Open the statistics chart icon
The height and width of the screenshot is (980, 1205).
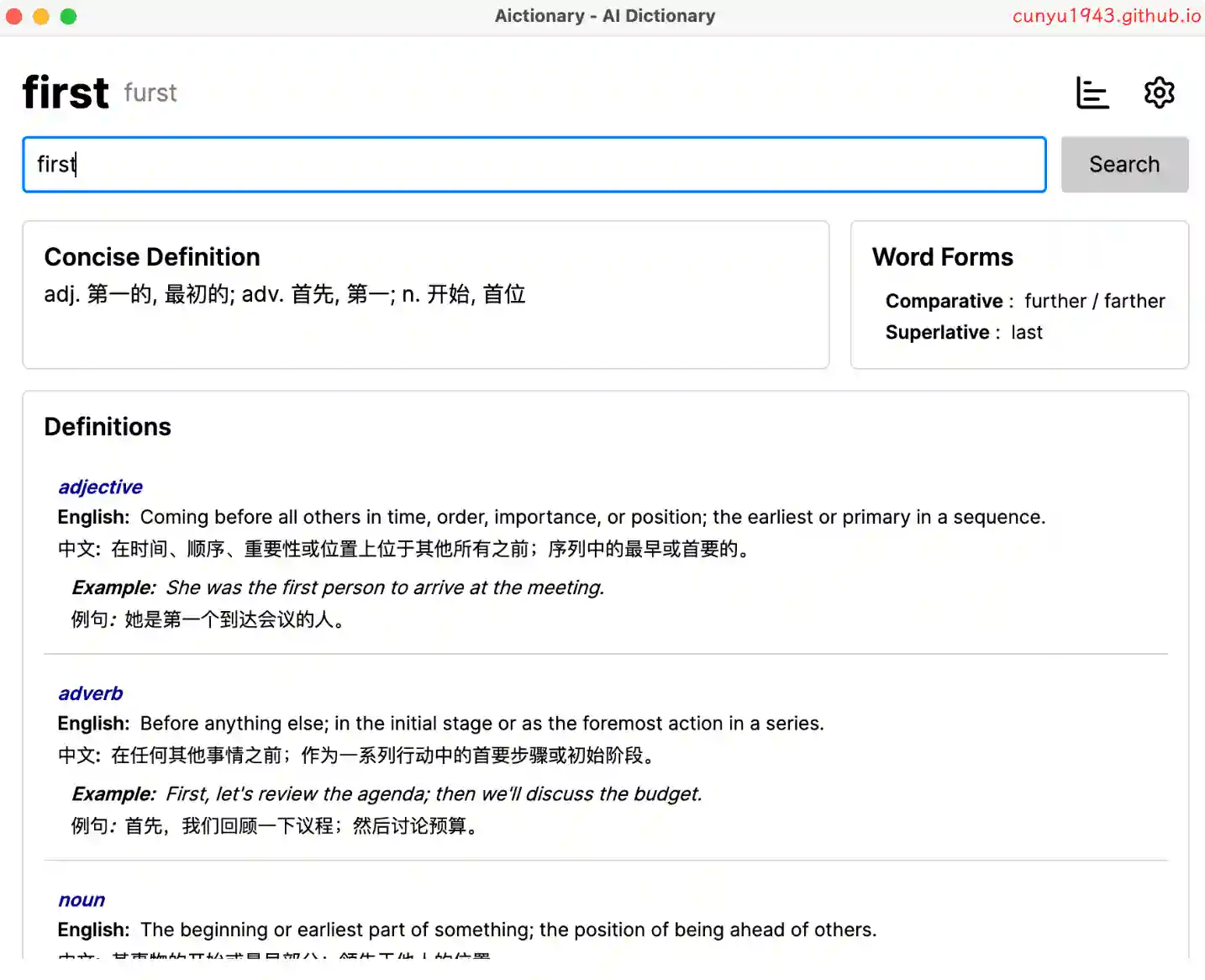[1092, 92]
